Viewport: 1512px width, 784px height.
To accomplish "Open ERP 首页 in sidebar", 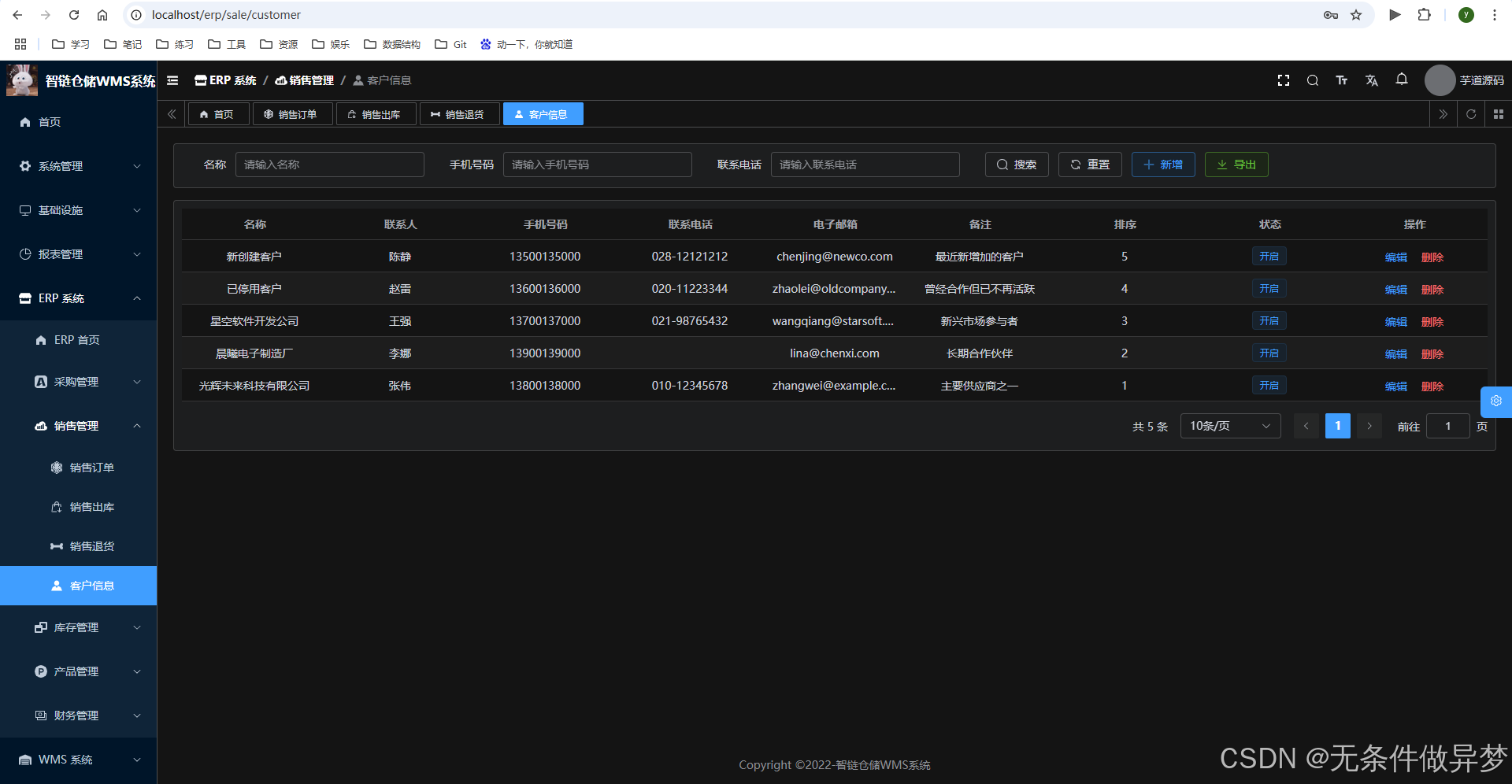I will coord(79,340).
